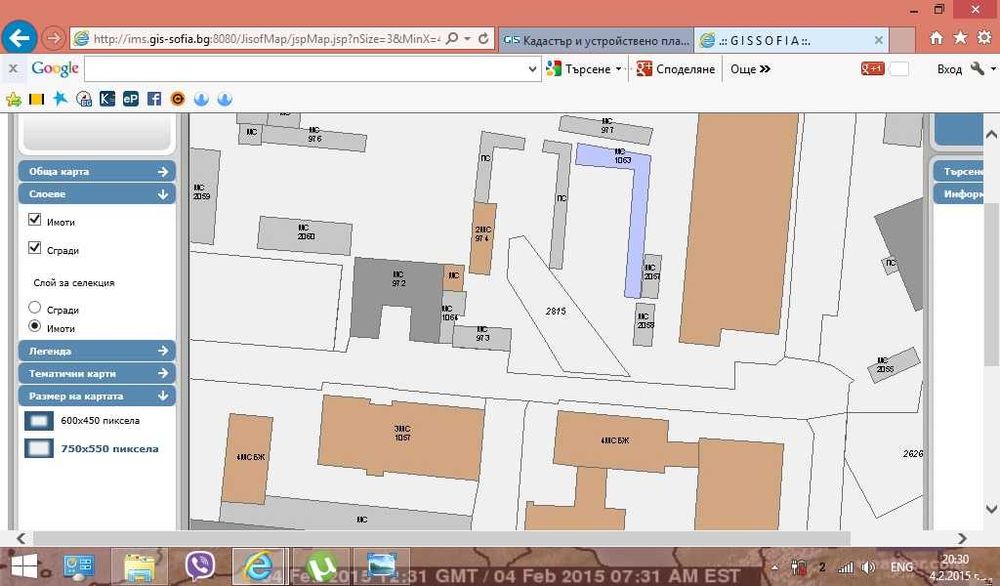Click the 750x550 map size thumbnail icon
The image size is (1000, 586).
coord(39,448)
